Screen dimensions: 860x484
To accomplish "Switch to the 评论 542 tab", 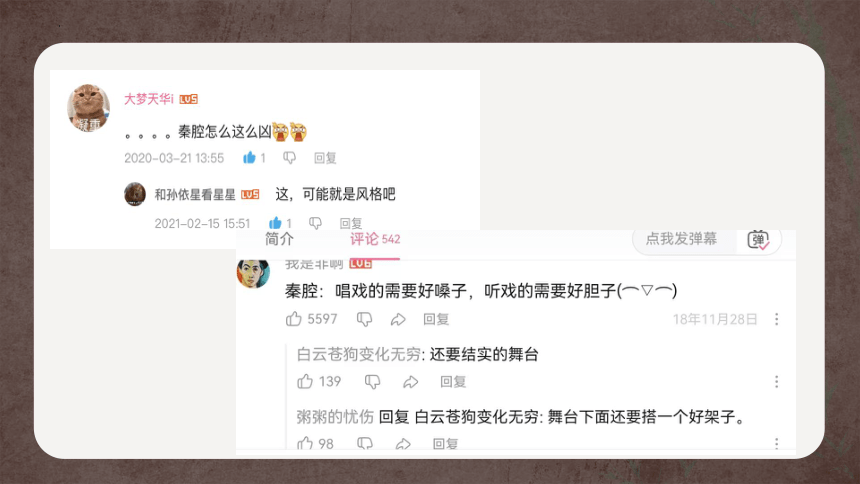I will [375, 239].
